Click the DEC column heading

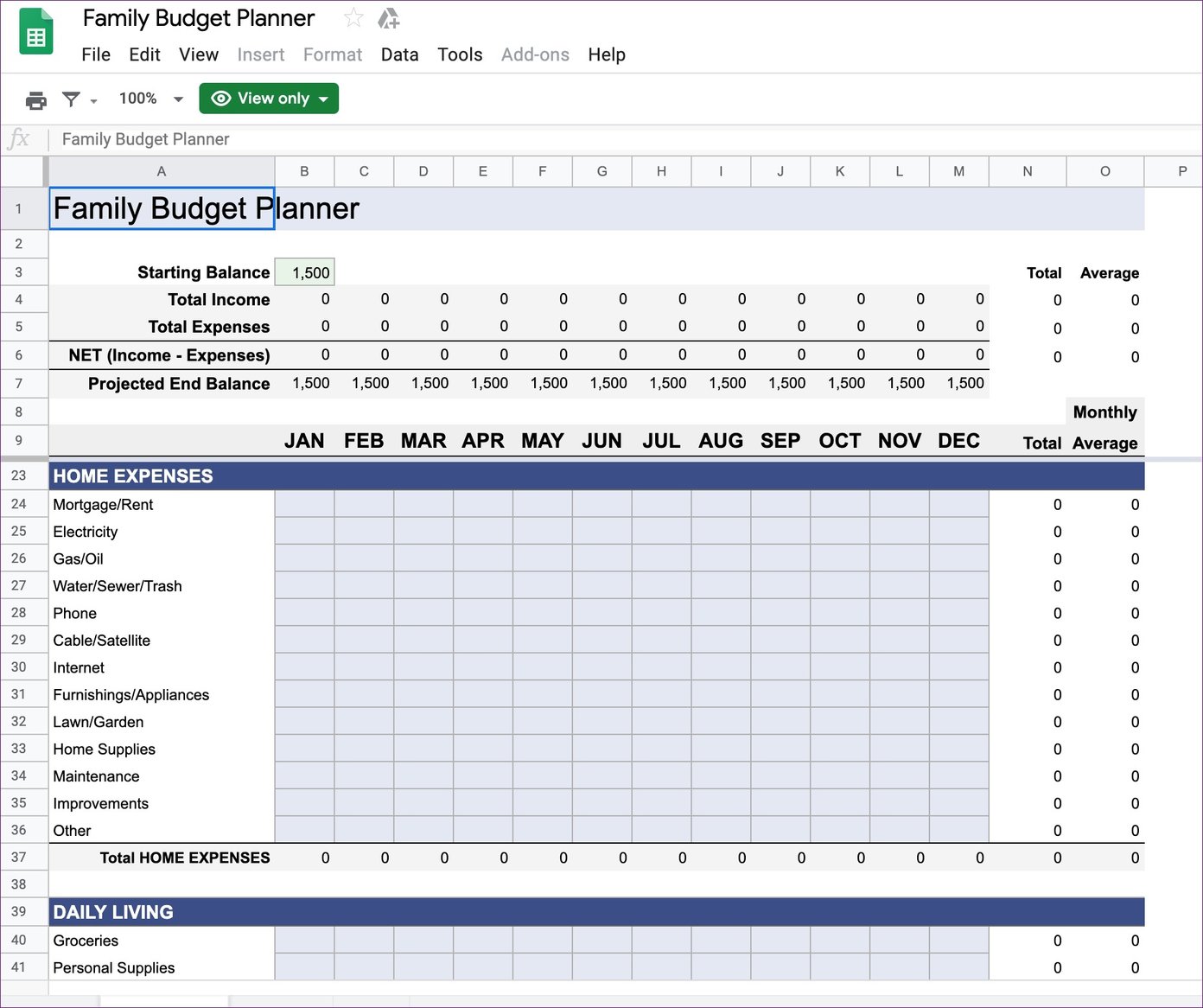(x=959, y=441)
